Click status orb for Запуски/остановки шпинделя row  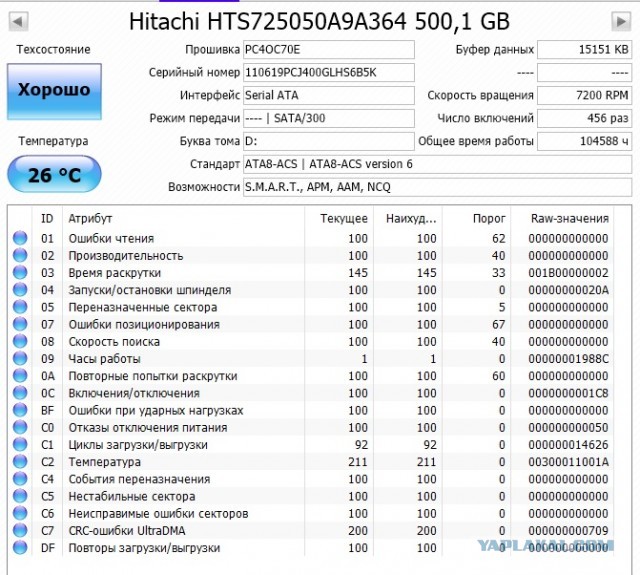(x=20, y=289)
